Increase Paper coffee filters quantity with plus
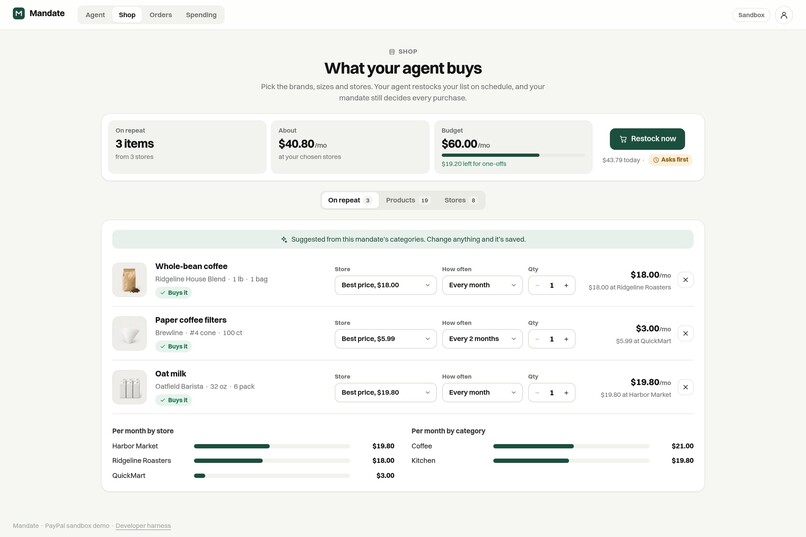Viewport: 806px width, 537px height. click(566, 339)
